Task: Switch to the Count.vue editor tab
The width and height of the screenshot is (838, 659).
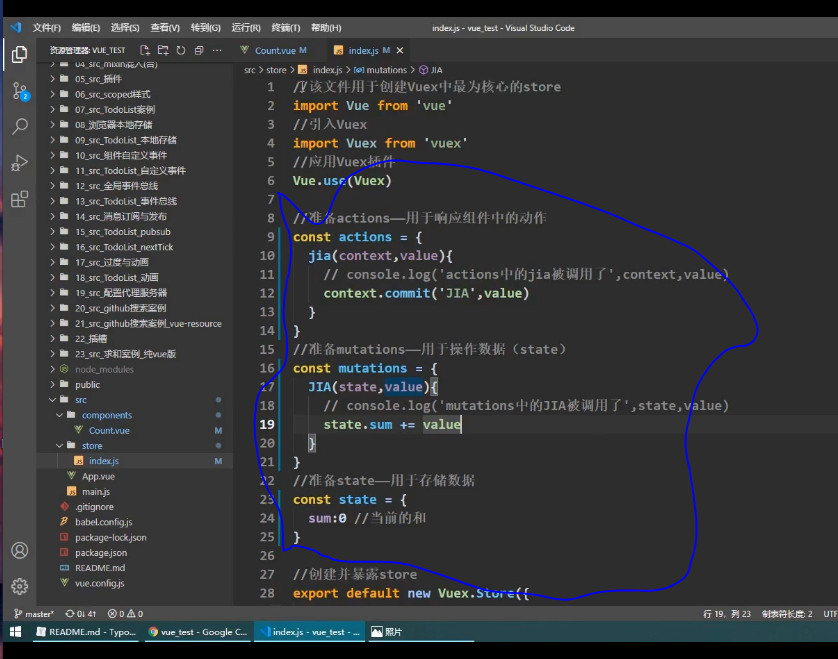Action: point(274,50)
